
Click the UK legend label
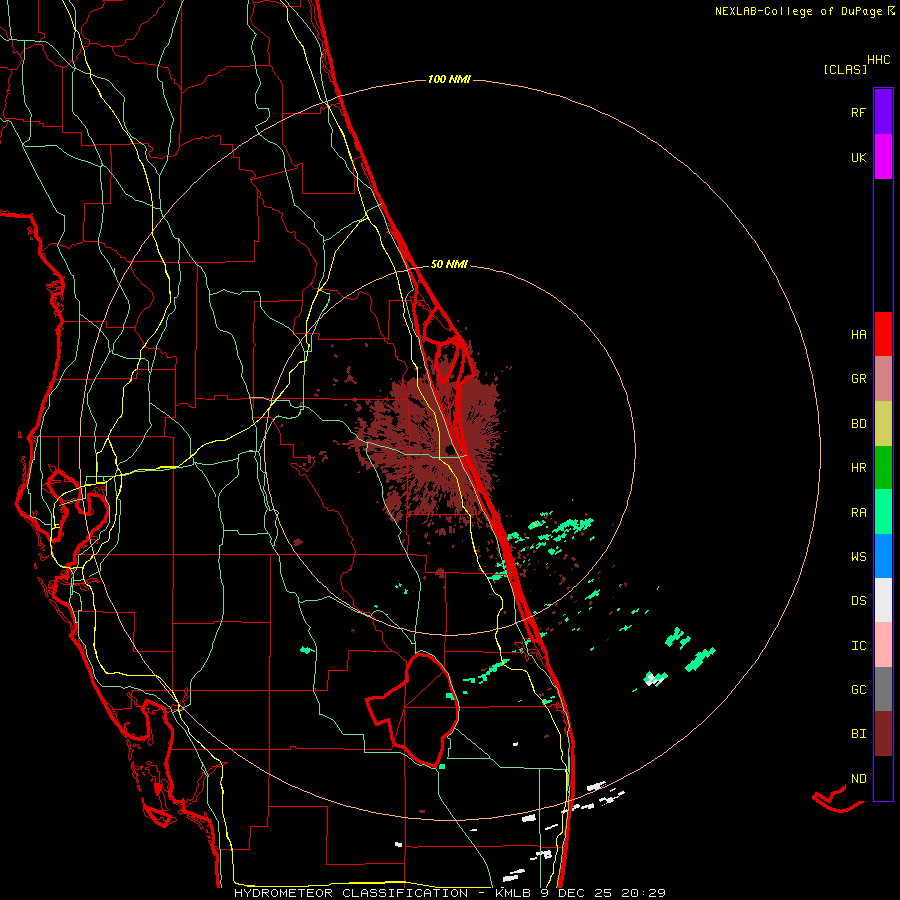click(858, 157)
